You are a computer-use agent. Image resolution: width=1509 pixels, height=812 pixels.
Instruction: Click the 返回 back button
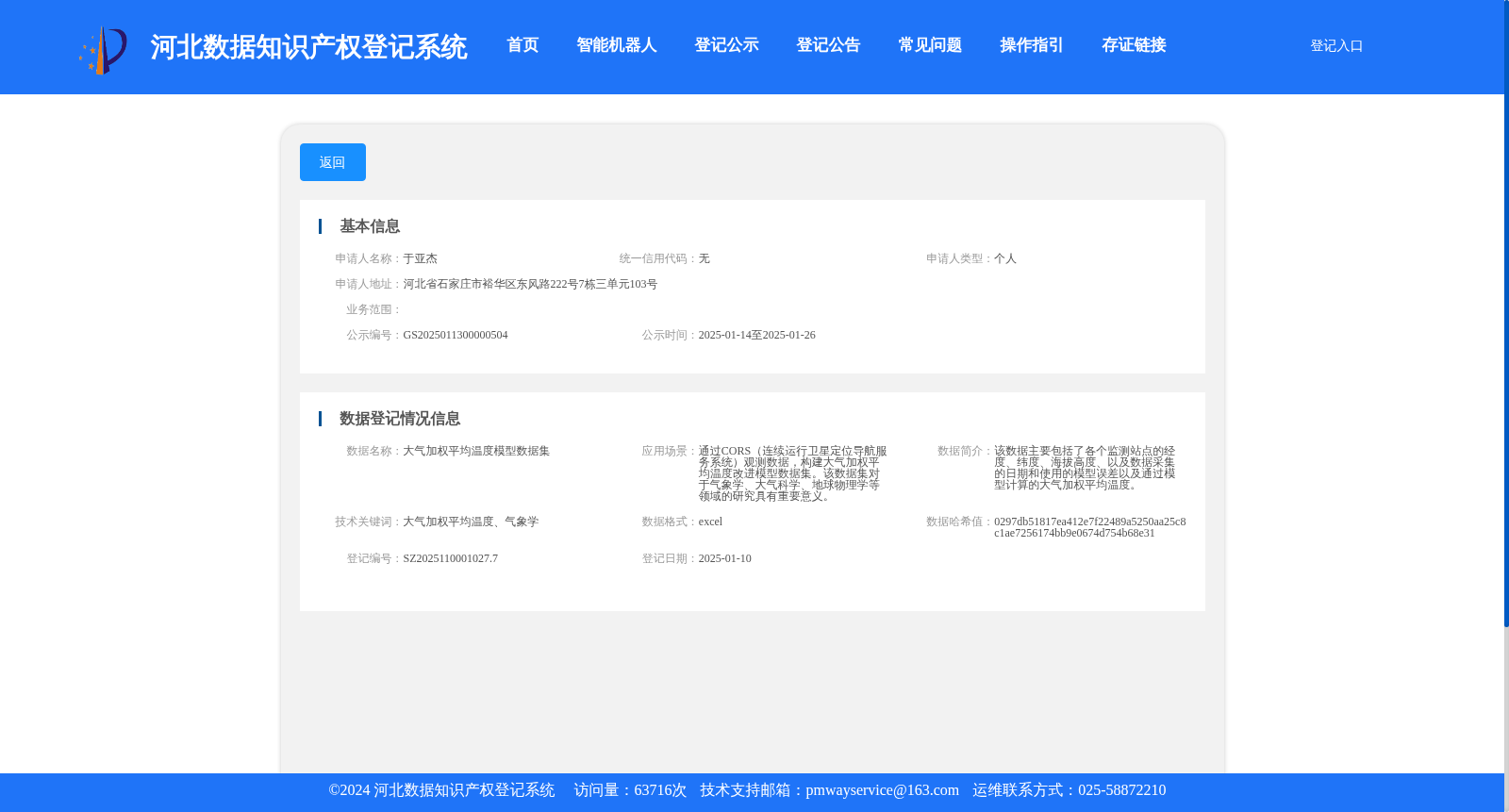pos(333,162)
